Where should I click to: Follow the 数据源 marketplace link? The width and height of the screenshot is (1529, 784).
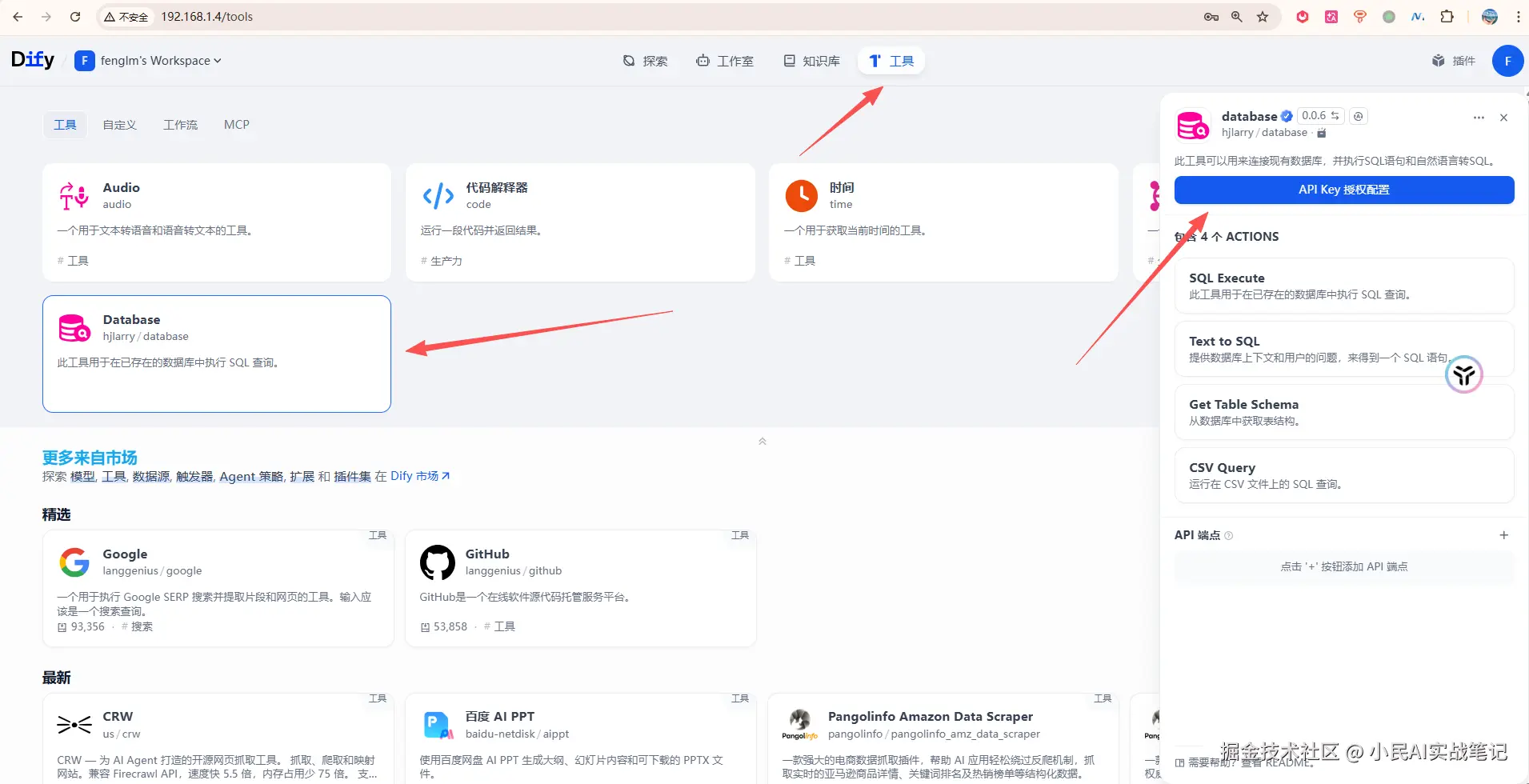[x=151, y=476]
